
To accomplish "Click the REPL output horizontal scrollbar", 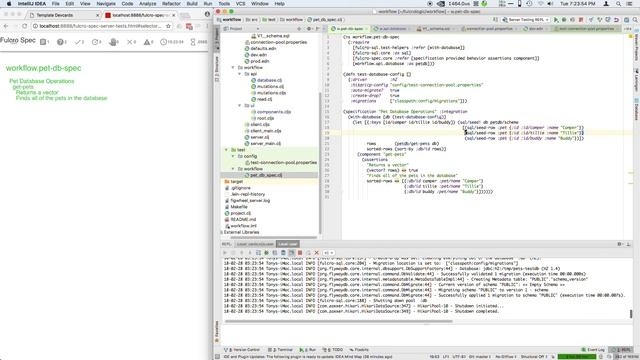I will 338,321.
